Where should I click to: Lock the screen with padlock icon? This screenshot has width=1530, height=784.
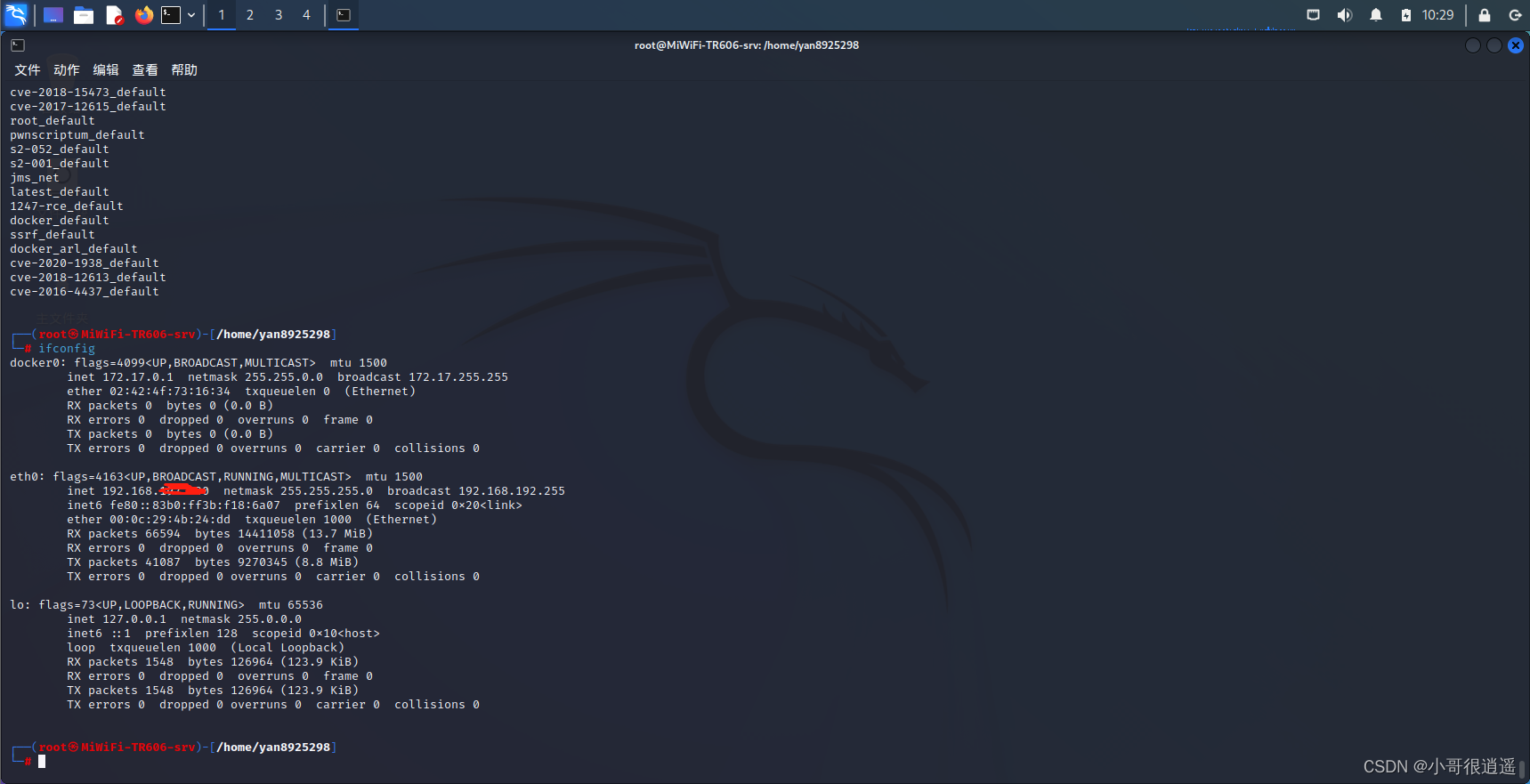(x=1485, y=15)
